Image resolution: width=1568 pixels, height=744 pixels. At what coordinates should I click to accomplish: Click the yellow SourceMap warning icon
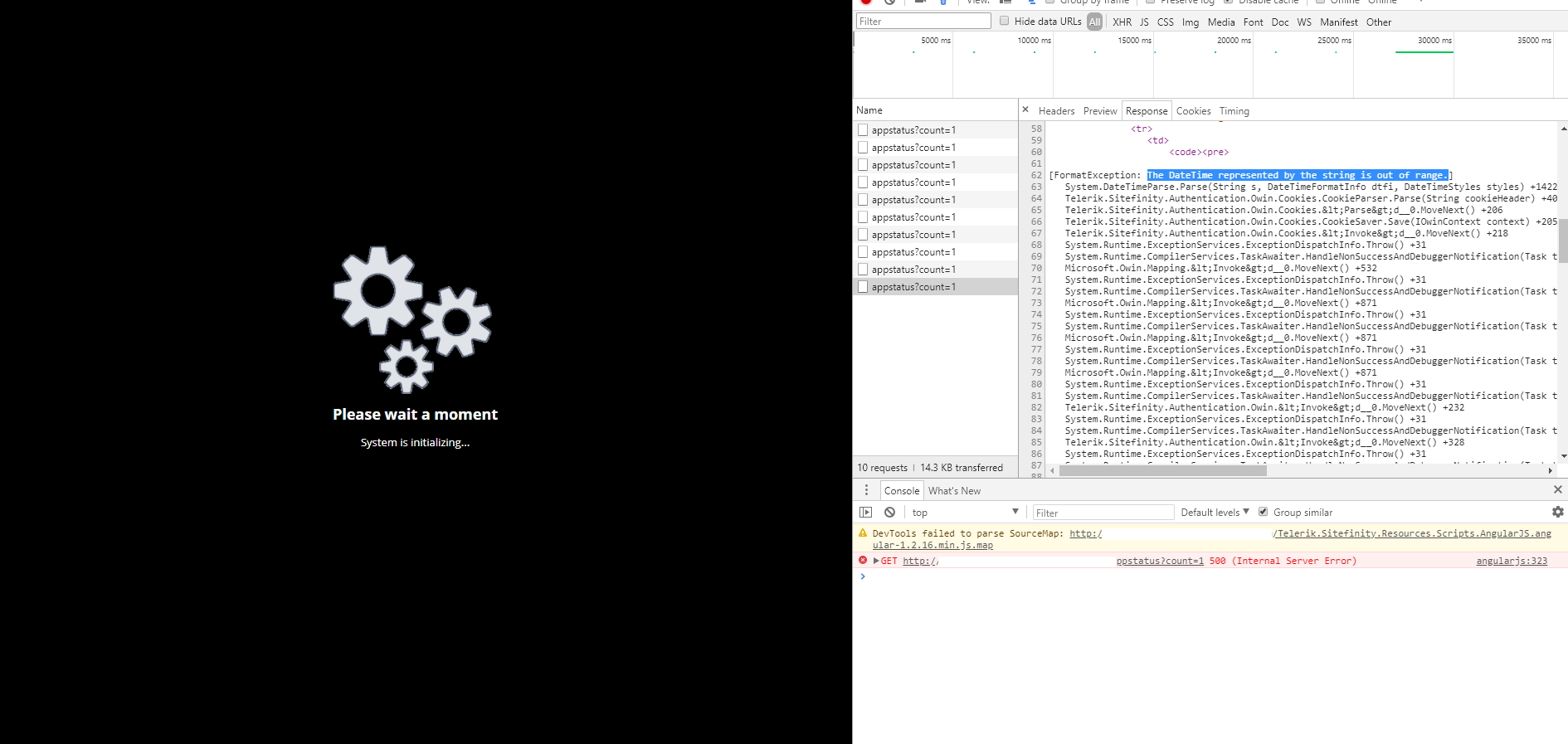(863, 533)
